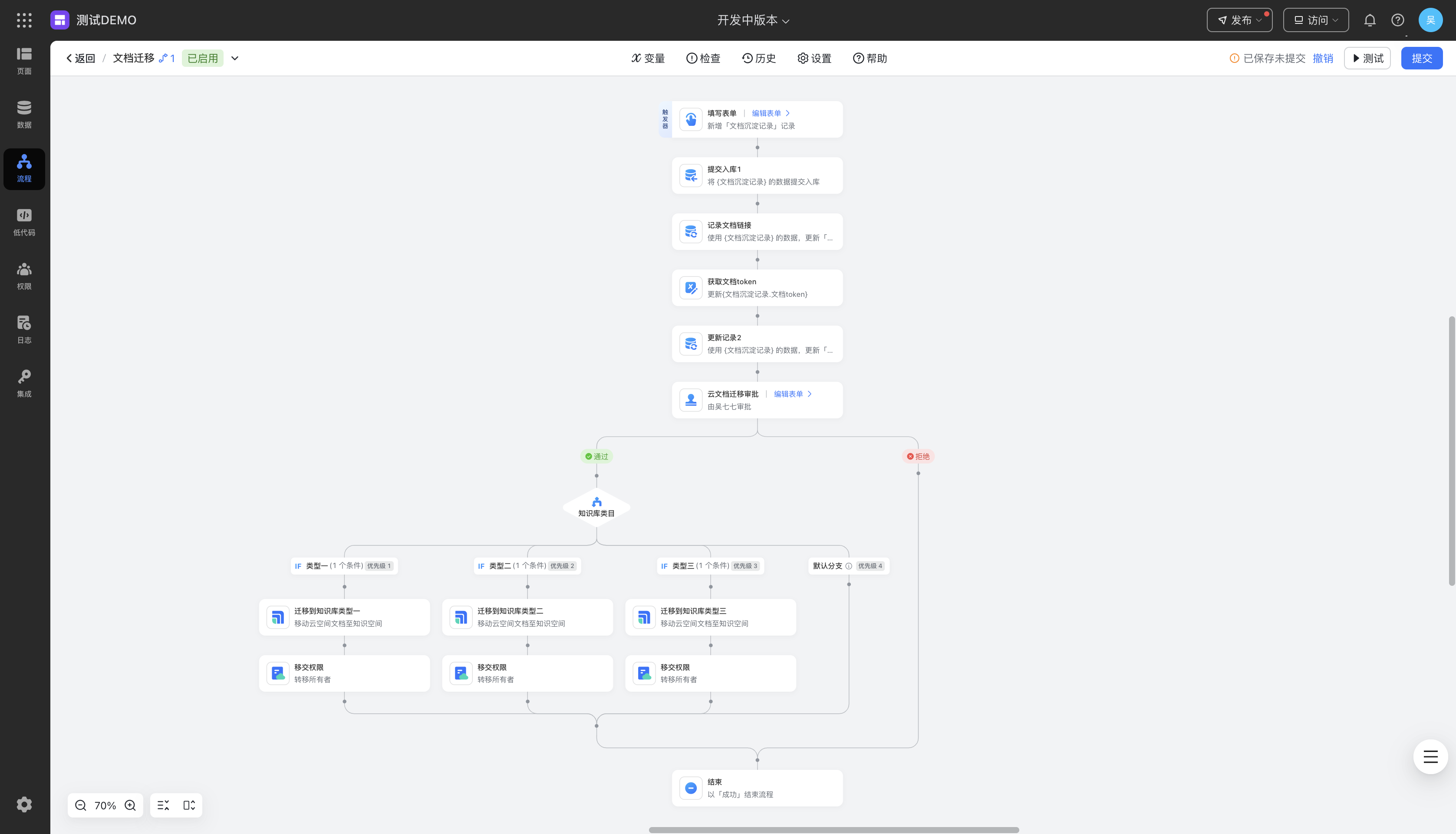Open the app launcher grid icon
The image size is (1456, 834).
tap(24, 20)
